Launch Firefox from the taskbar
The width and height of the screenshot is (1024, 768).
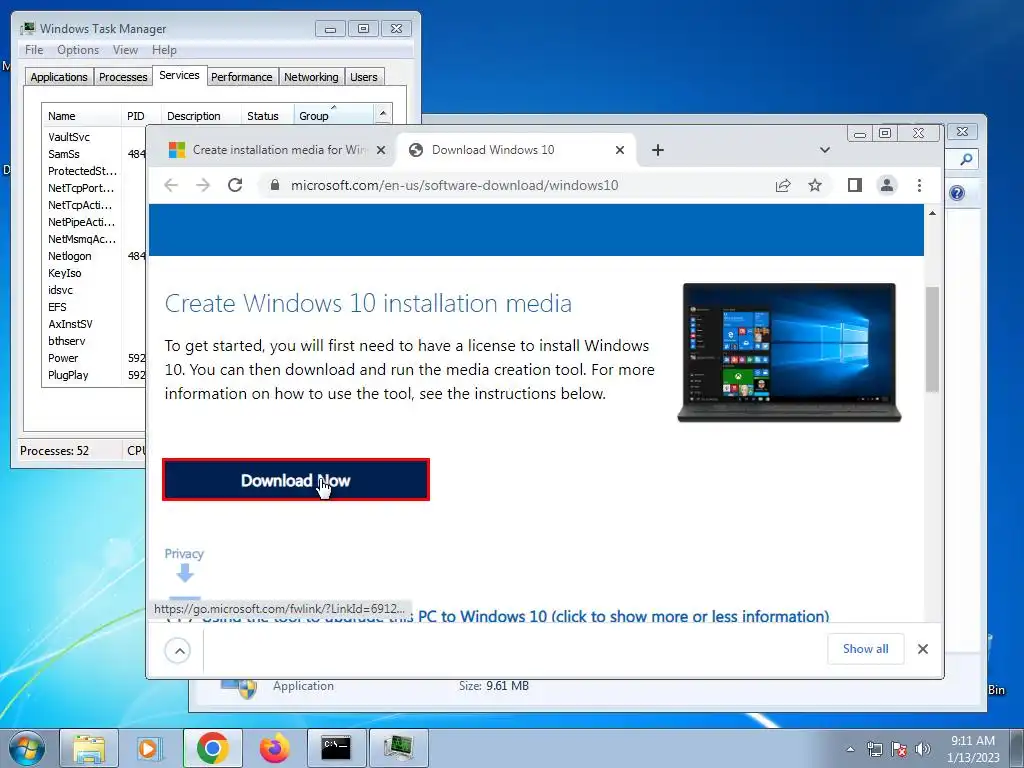[x=274, y=748]
